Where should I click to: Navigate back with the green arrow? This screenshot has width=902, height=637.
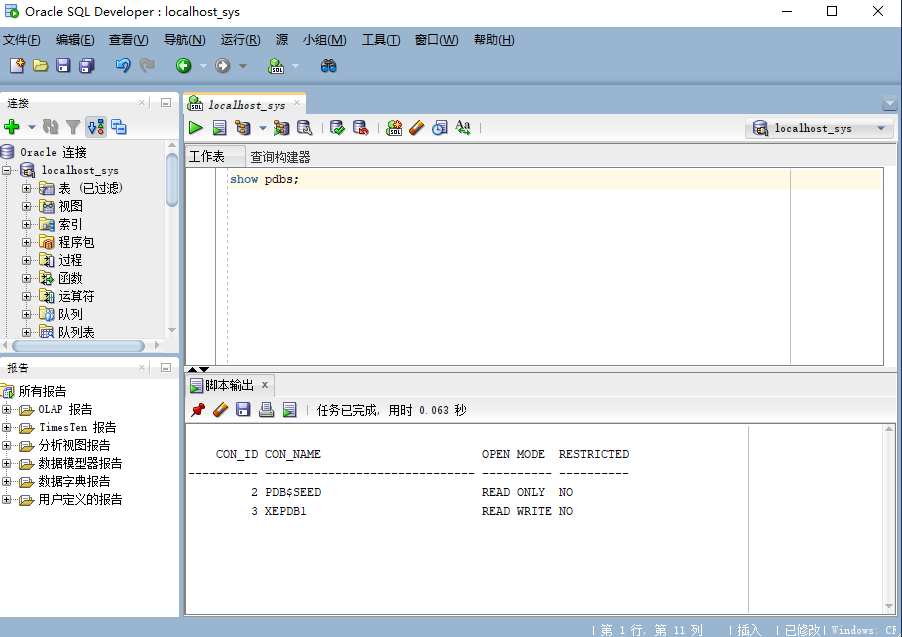(184, 66)
